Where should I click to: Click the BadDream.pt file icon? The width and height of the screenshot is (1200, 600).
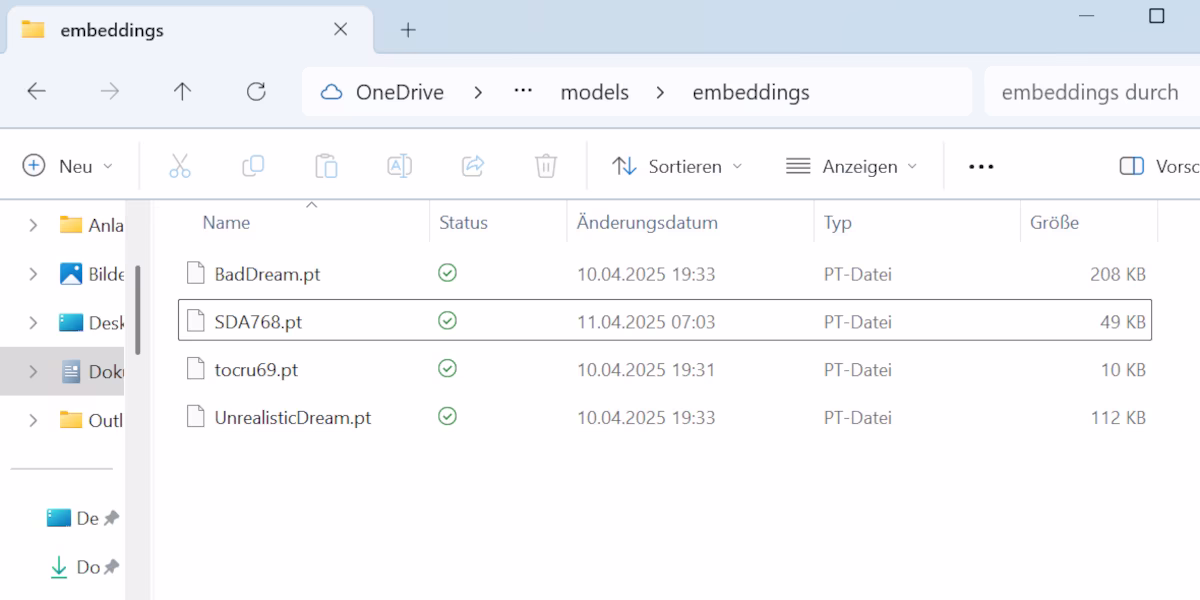coord(196,273)
